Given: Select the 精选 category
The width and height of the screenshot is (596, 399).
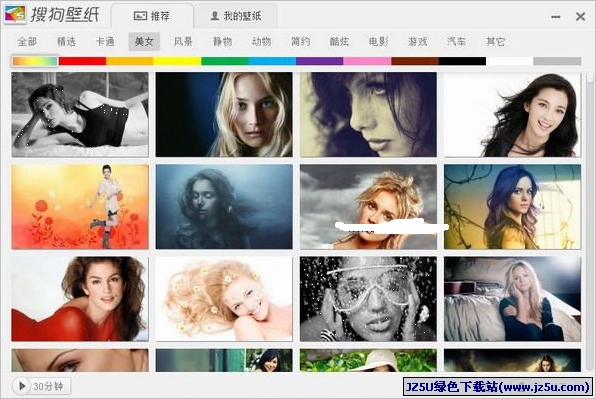Looking at the screenshot, I should 66,41.
